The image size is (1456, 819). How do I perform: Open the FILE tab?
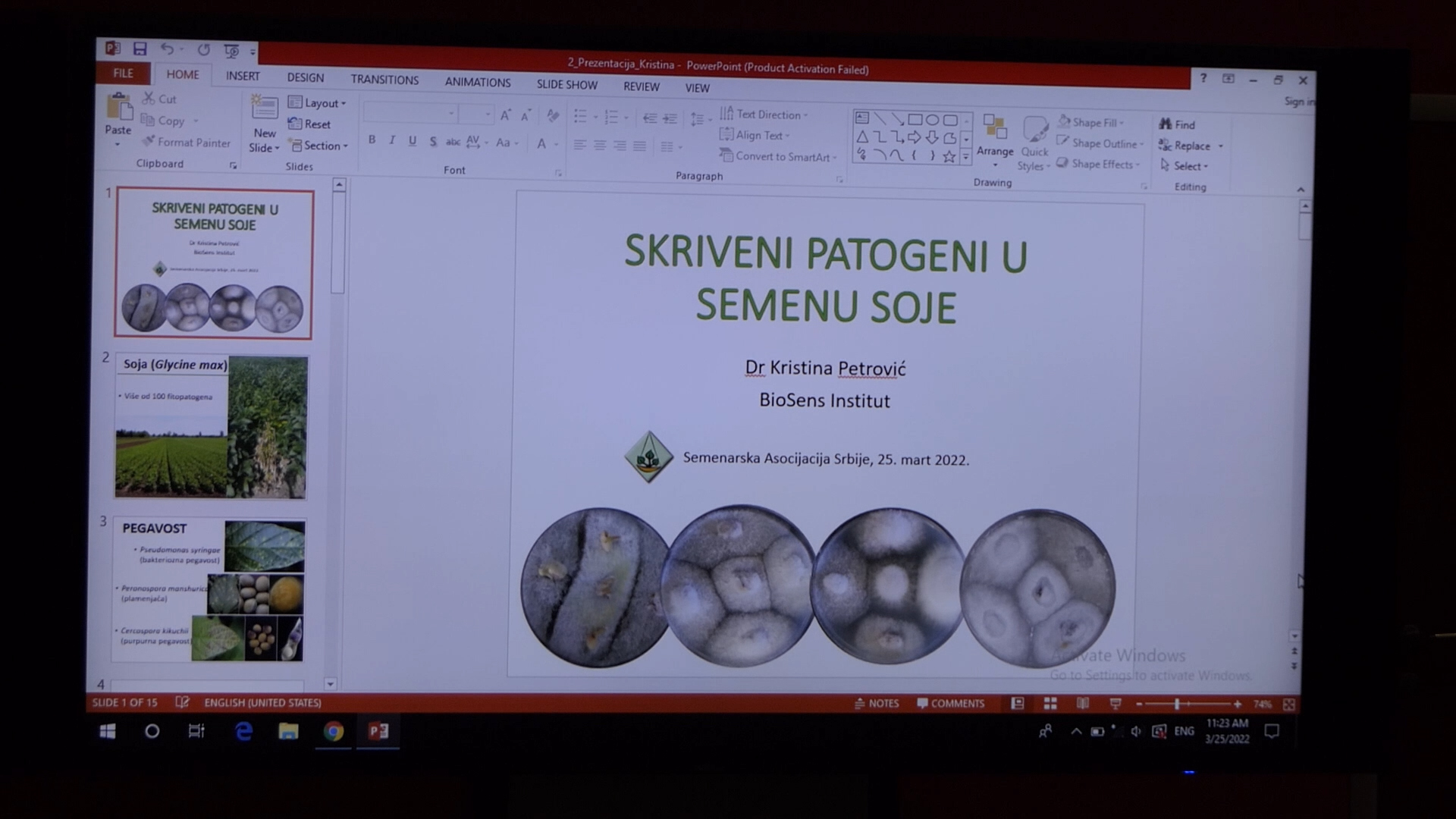pos(123,73)
